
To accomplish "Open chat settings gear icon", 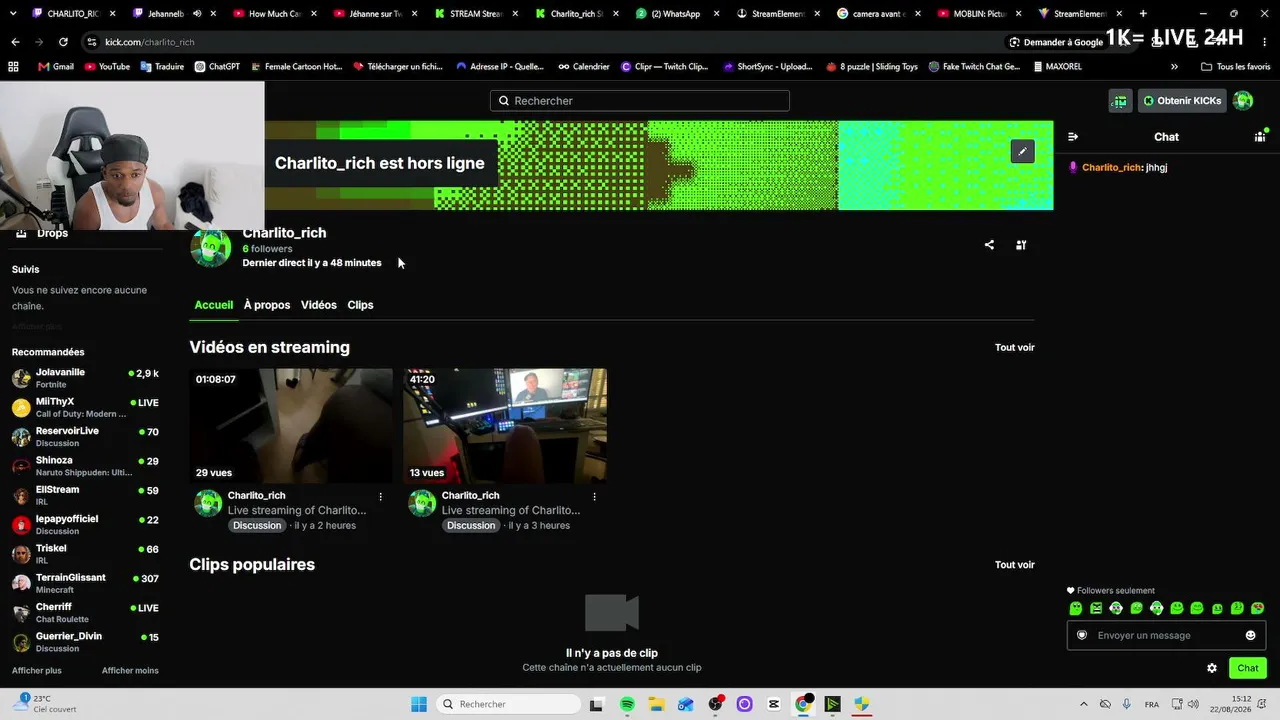I will pos(1212,668).
